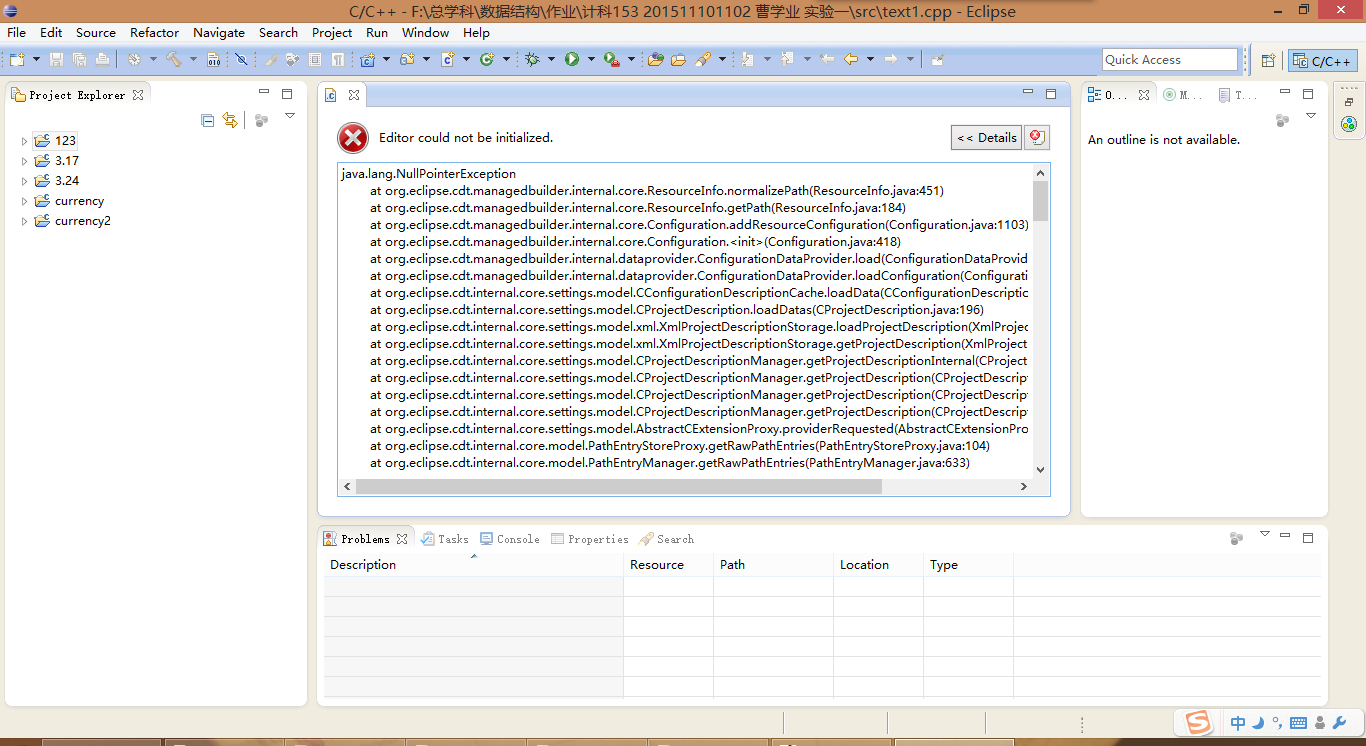Click the << Details button
The width and height of the screenshot is (1366, 746).
(986, 138)
